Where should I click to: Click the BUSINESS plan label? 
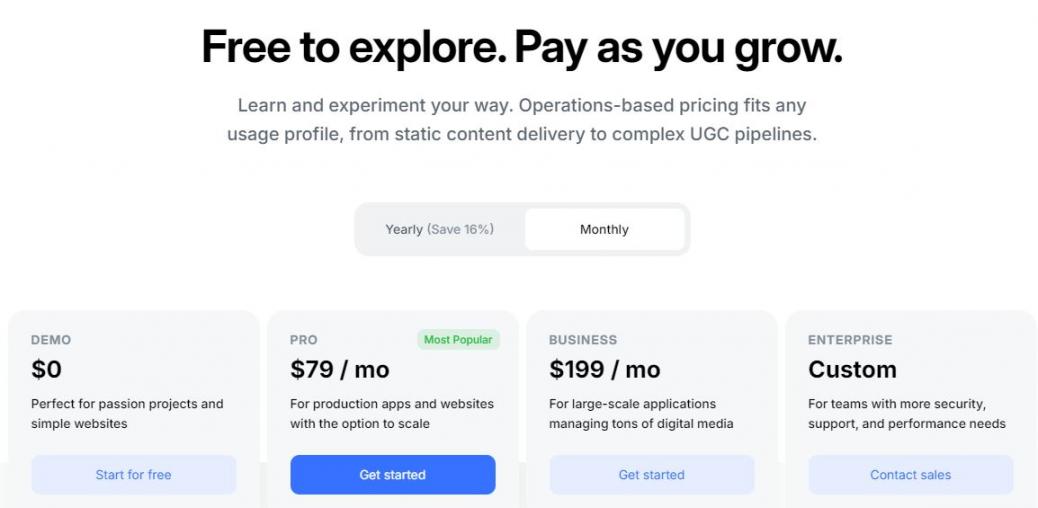[x=583, y=340]
